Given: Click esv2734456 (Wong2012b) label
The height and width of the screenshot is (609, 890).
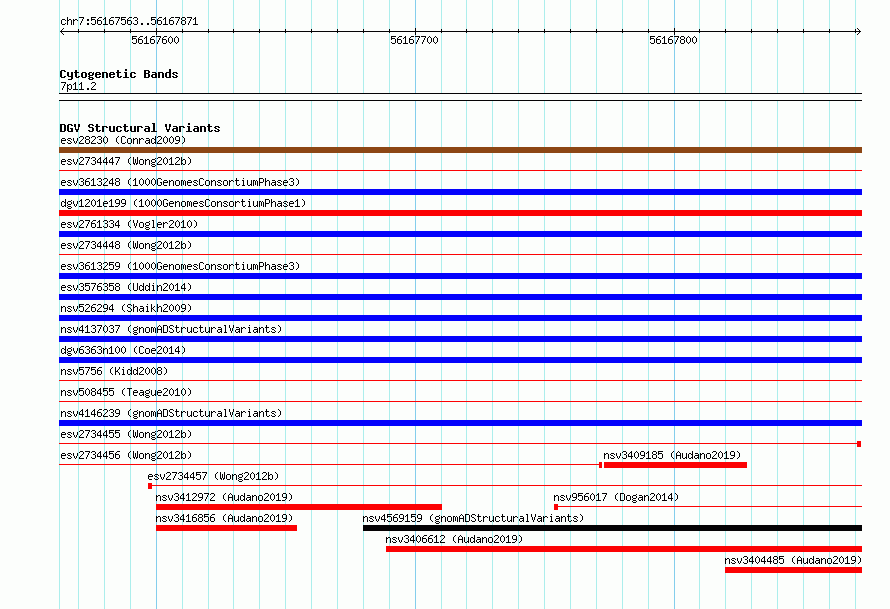Looking at the screenshot, I should (x=126, y=455).
